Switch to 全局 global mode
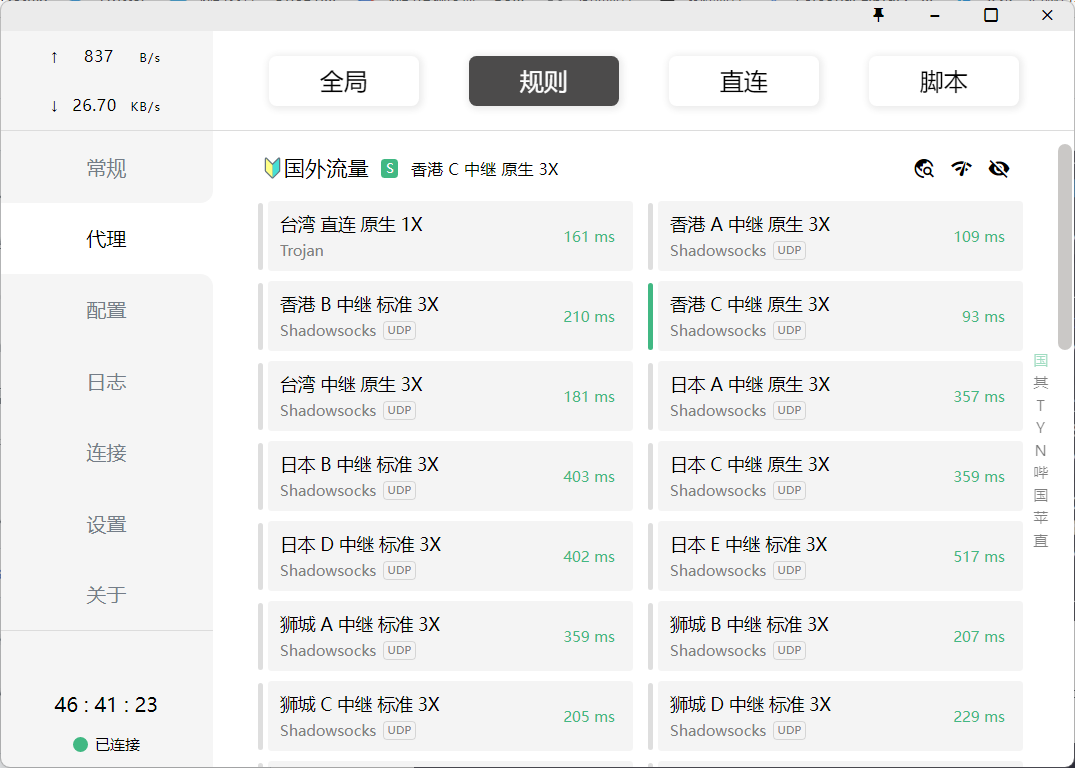Image resolution: width=1075 pixels, height=768 pixels. pyautogui.click(x=343, y=81)
